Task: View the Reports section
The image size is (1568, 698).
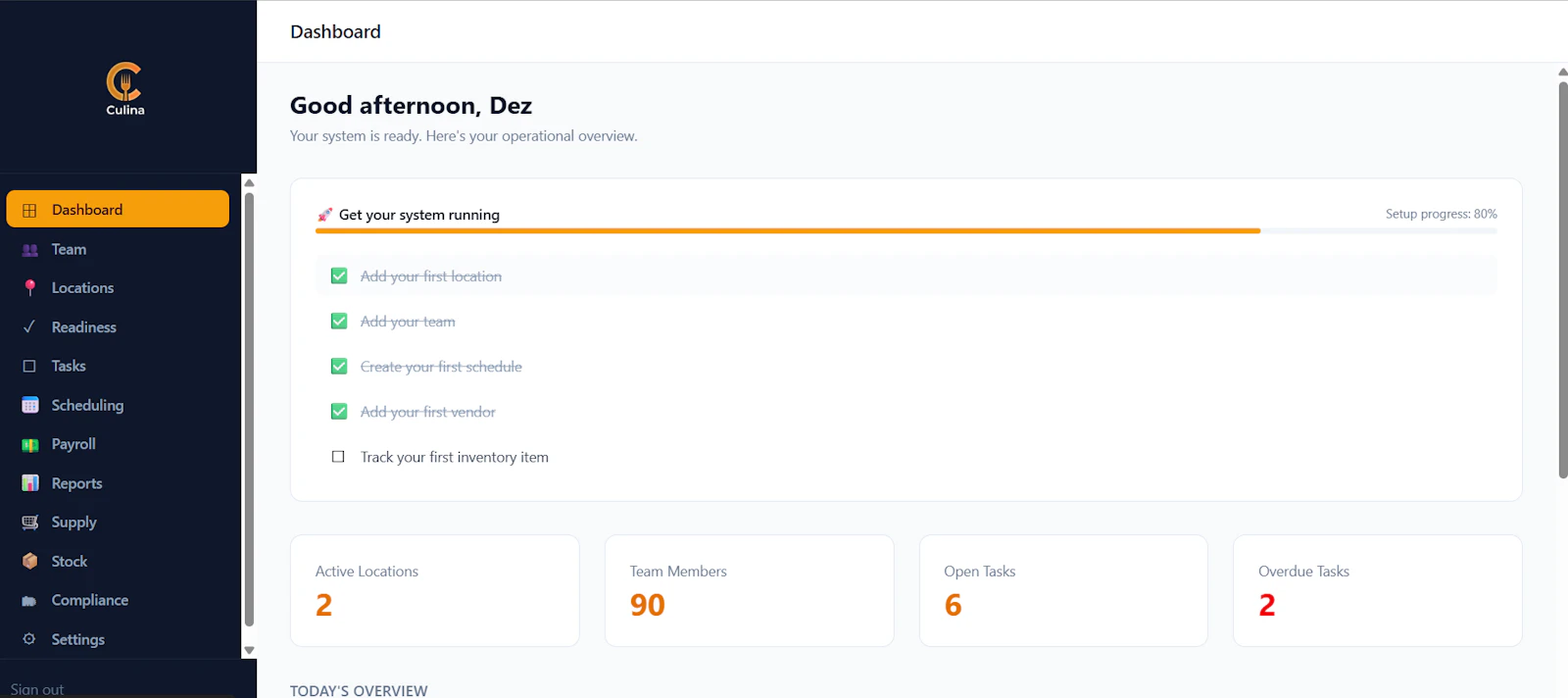Action: pos(118,483)
